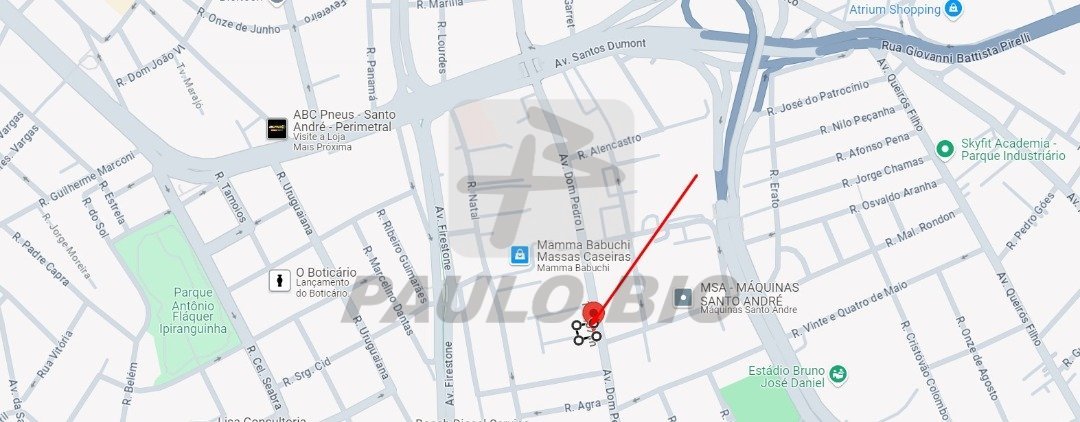The height and width of the screenshot is (422, 1080).
Task: Select the Av. Santos Dumont street label
Action: click(600, 53)
